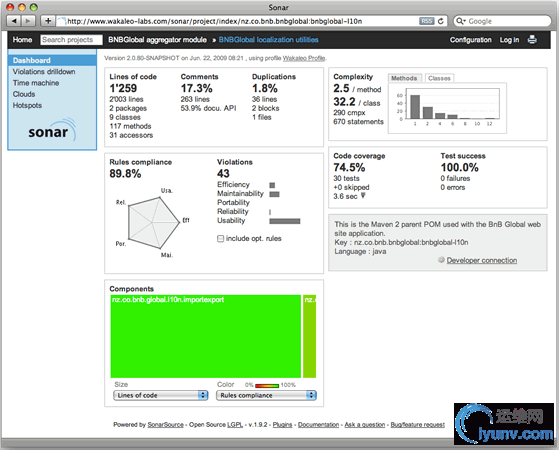Switch to the Classes complexity tab
This screenshot has width=559, height=450.
coord(439,78)
